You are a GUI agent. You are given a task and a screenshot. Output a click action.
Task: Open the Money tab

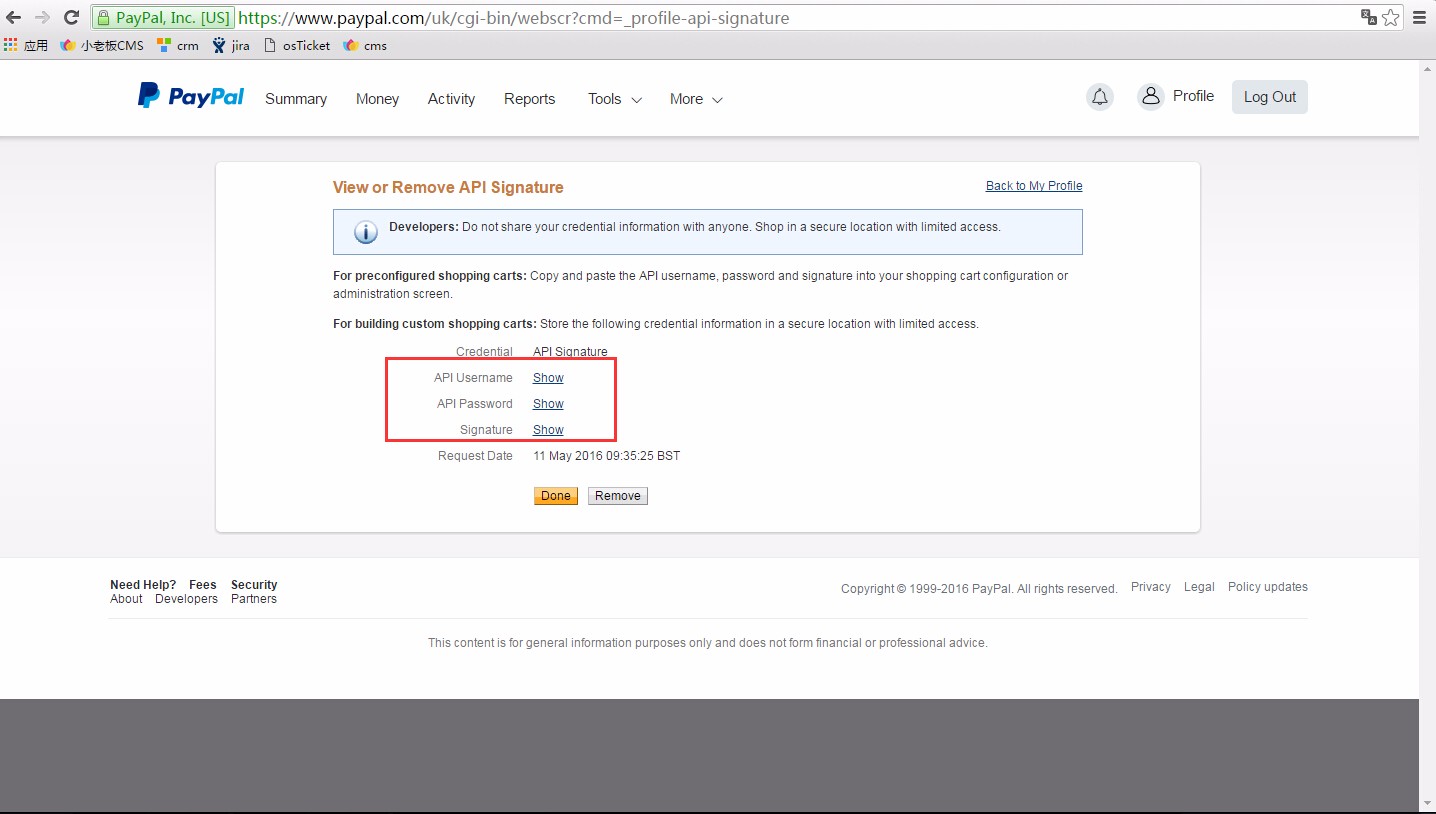point(377,99)
